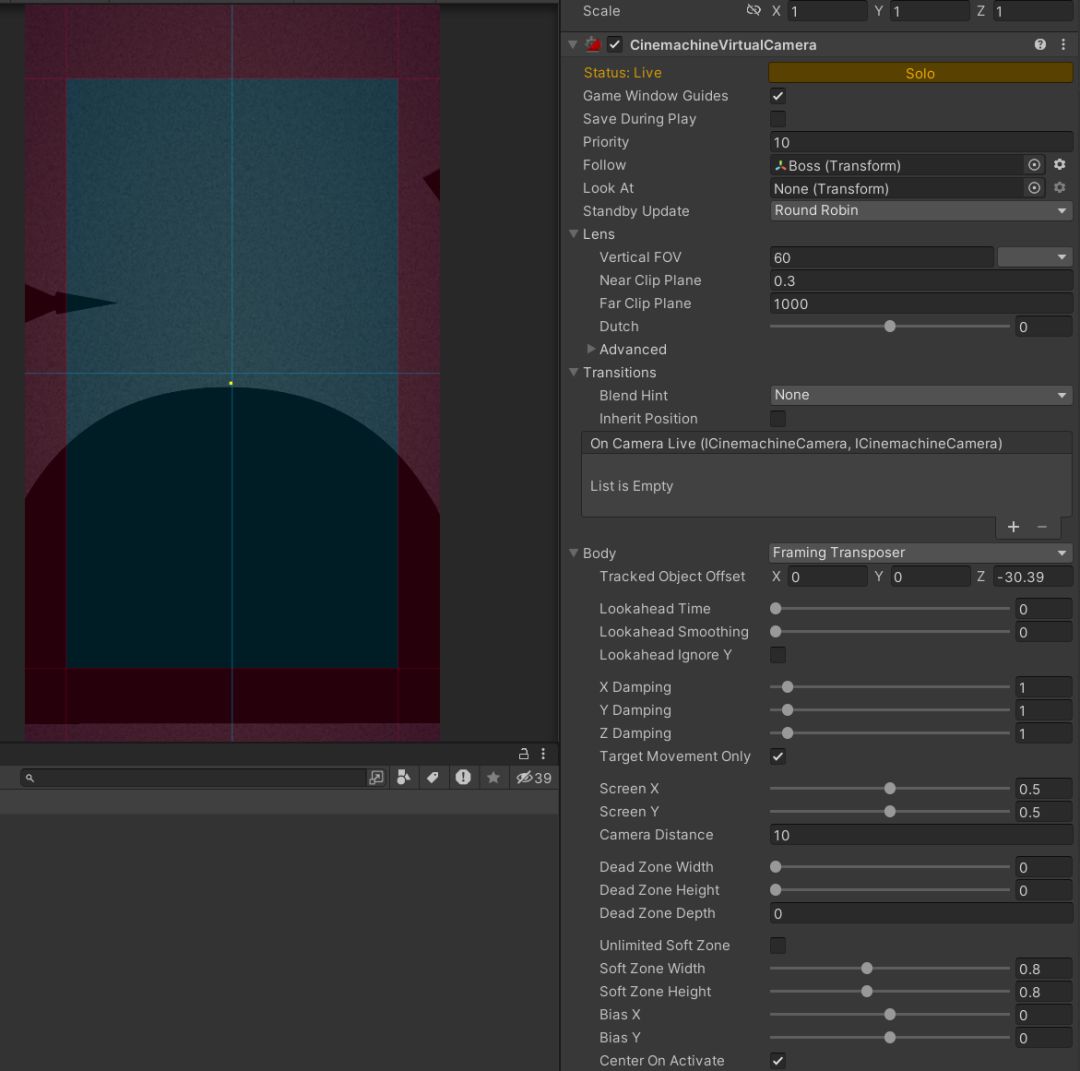Click the Look At object picker icon
Screen dimensions: 1080x1071
[1034, 188]
